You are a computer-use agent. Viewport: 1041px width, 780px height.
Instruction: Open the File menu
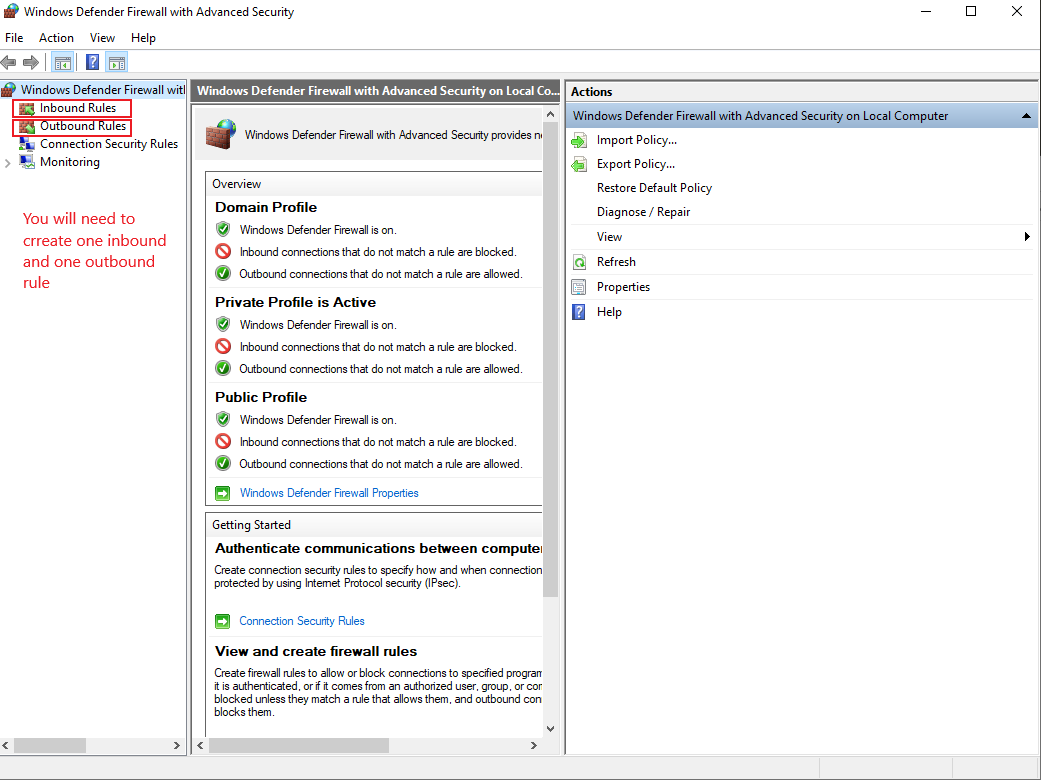pos(14,38)
